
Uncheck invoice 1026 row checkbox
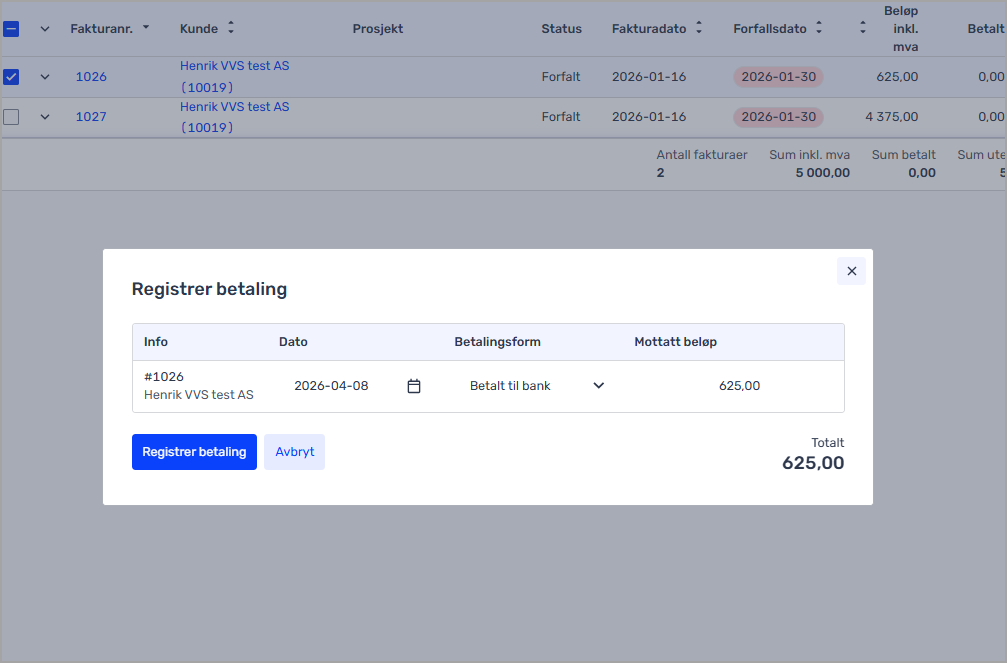tap(11, 77)
